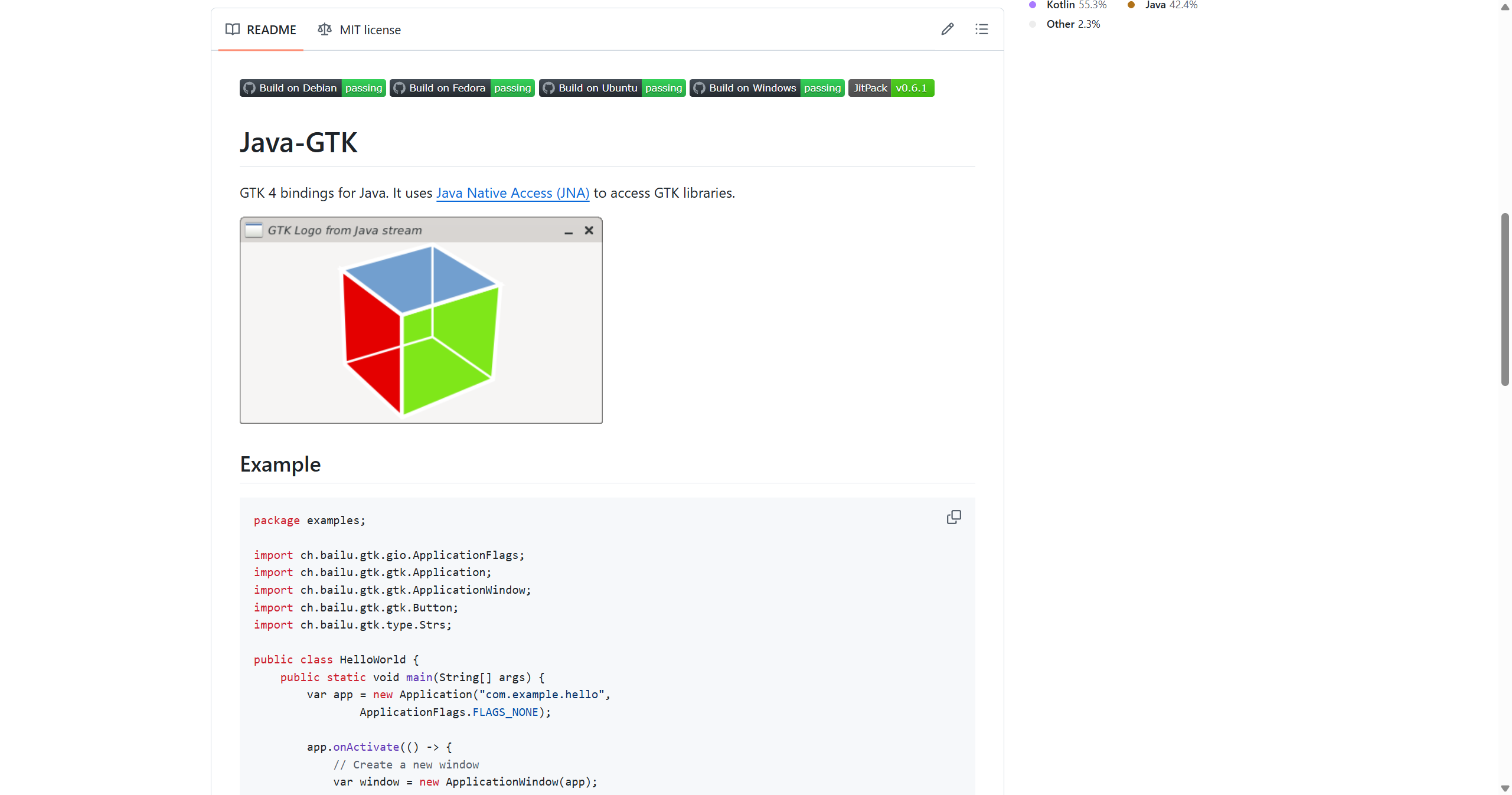The image size is (1512, 795).
Task: Select the Other 2.3% language entry
Action: 1072,24
